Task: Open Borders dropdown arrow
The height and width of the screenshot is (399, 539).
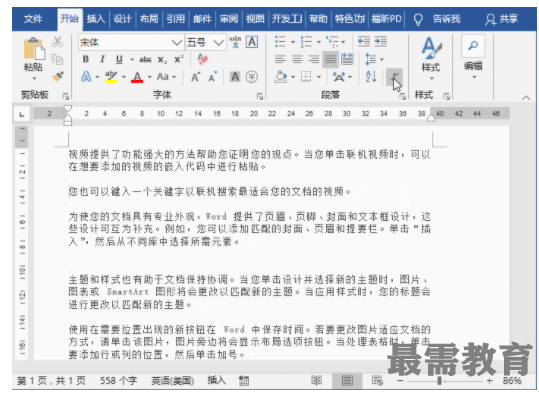Action: [x=319, y=77]
